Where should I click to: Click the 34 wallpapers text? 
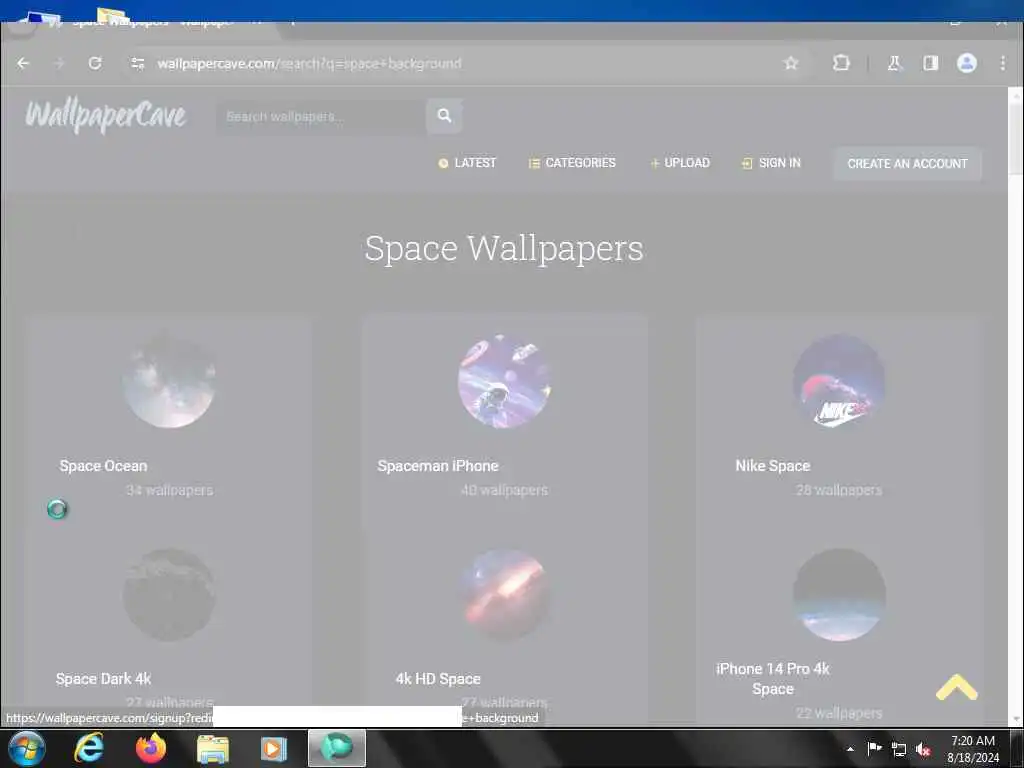point(169,490)
